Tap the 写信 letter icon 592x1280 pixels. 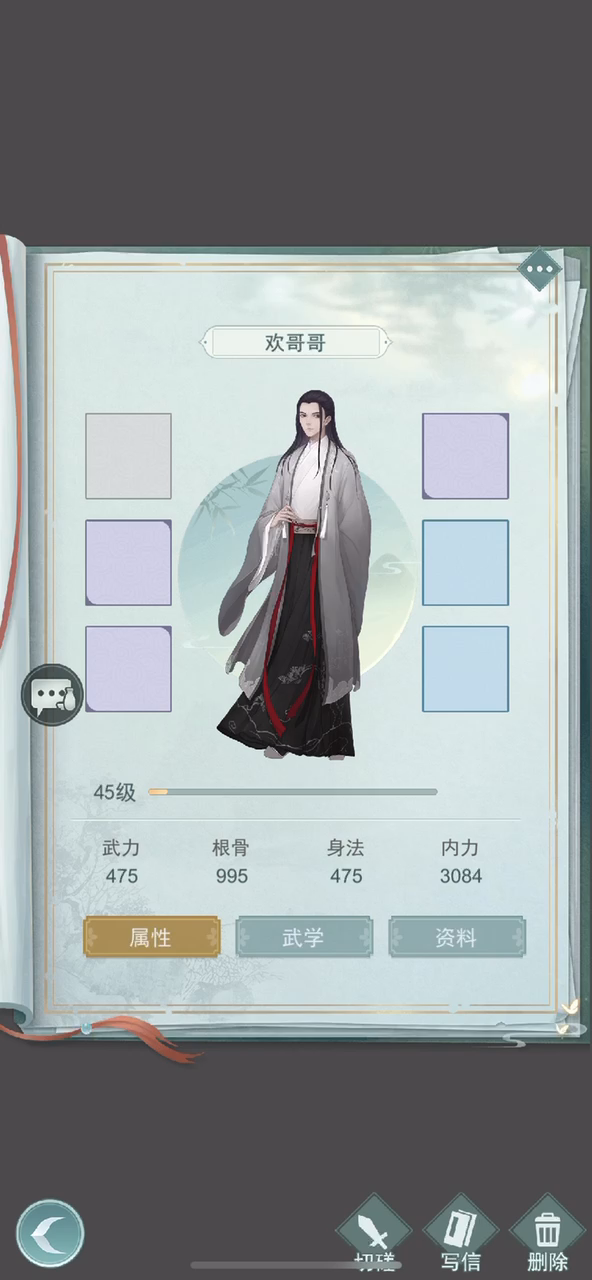coord(460,1234)
